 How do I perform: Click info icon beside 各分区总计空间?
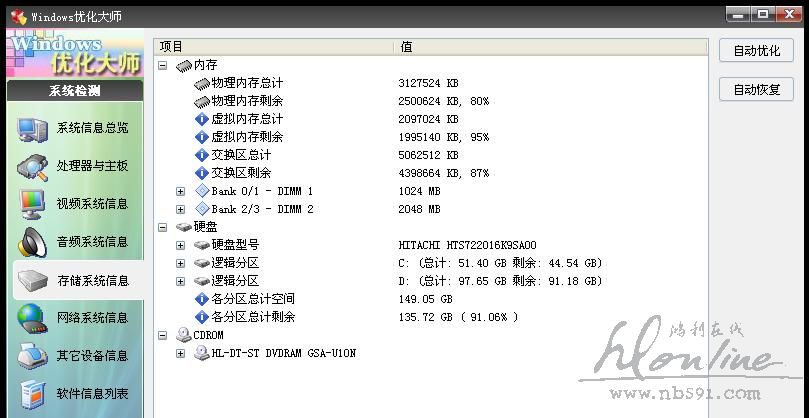click(x=202, y=299)
